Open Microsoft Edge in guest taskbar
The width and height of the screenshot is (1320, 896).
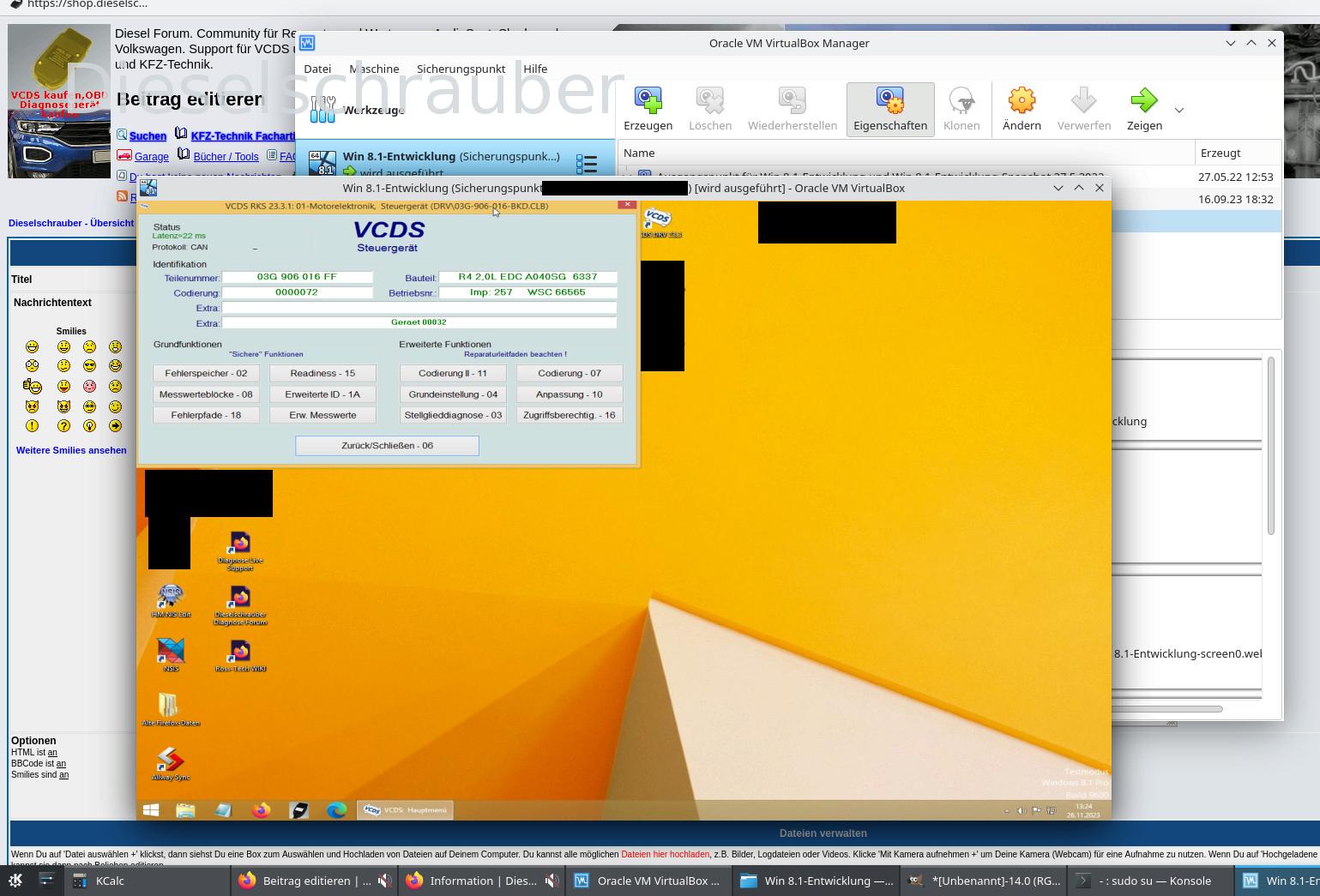tap(336, 809)
